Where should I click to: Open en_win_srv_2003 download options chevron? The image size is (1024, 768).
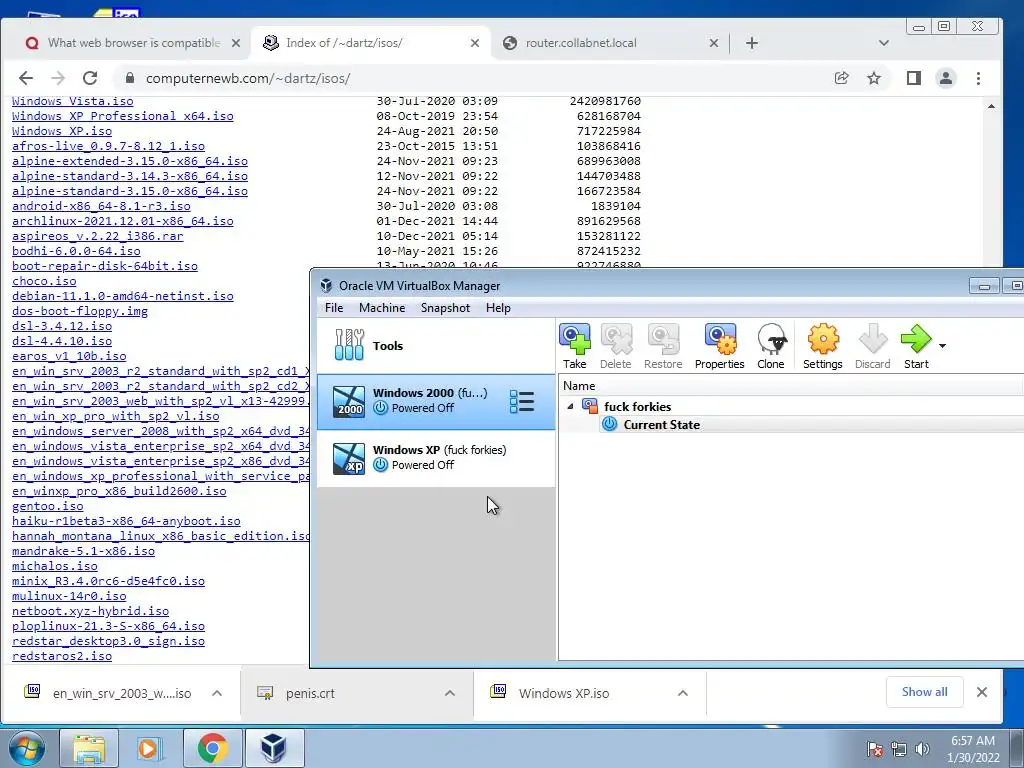(x=217, y=693)
